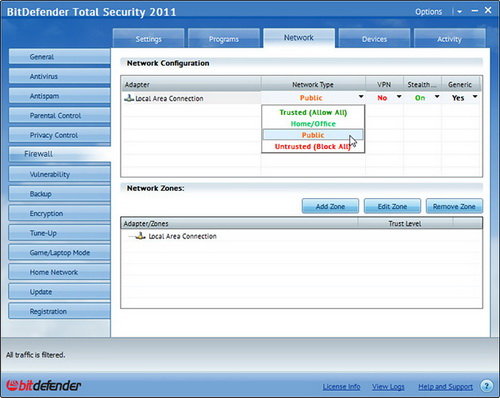Click the Edit Zone button
Screen dimensions: 500x398
392,206
